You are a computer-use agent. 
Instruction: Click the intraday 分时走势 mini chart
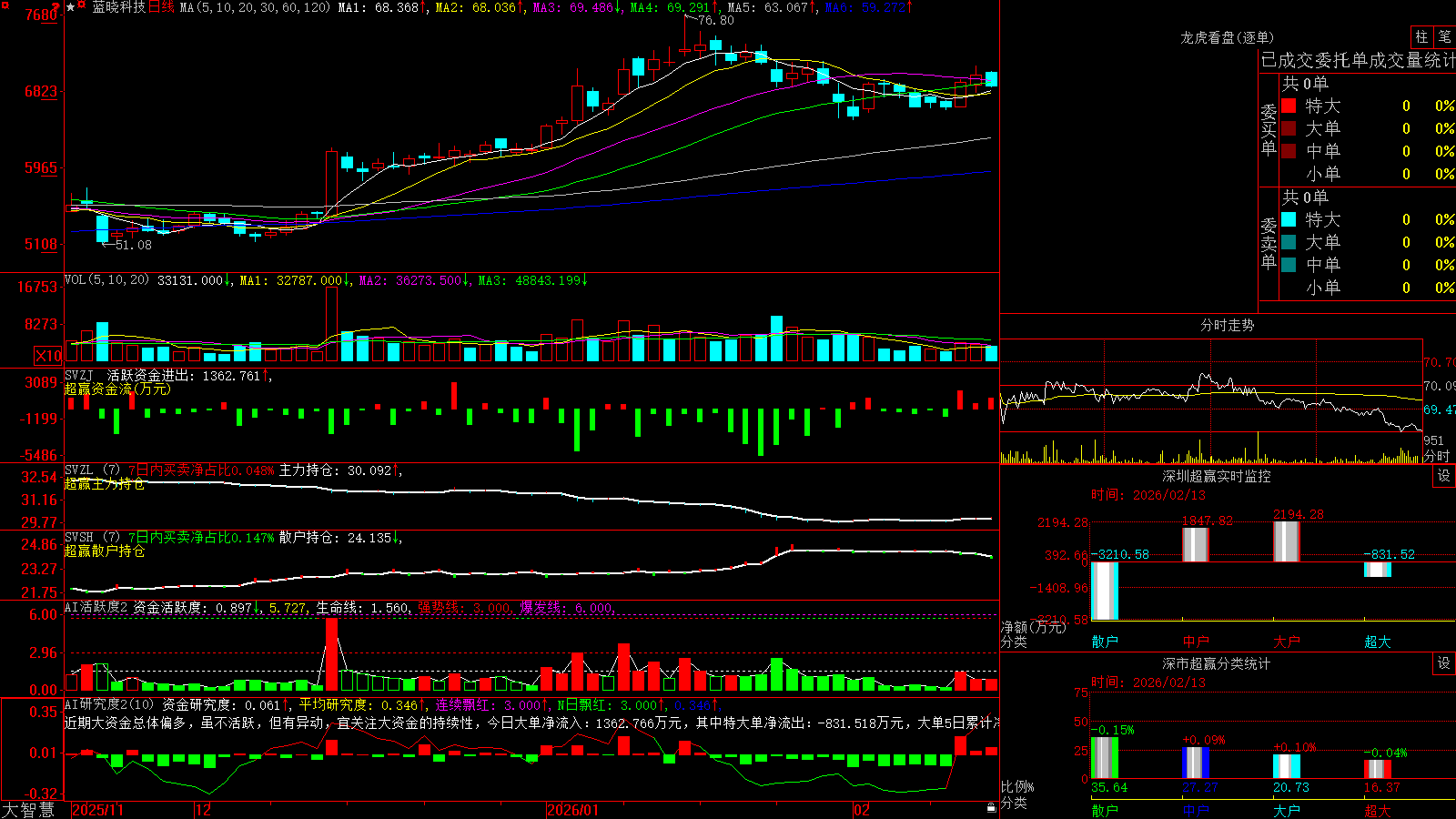tap(1211, 401)
